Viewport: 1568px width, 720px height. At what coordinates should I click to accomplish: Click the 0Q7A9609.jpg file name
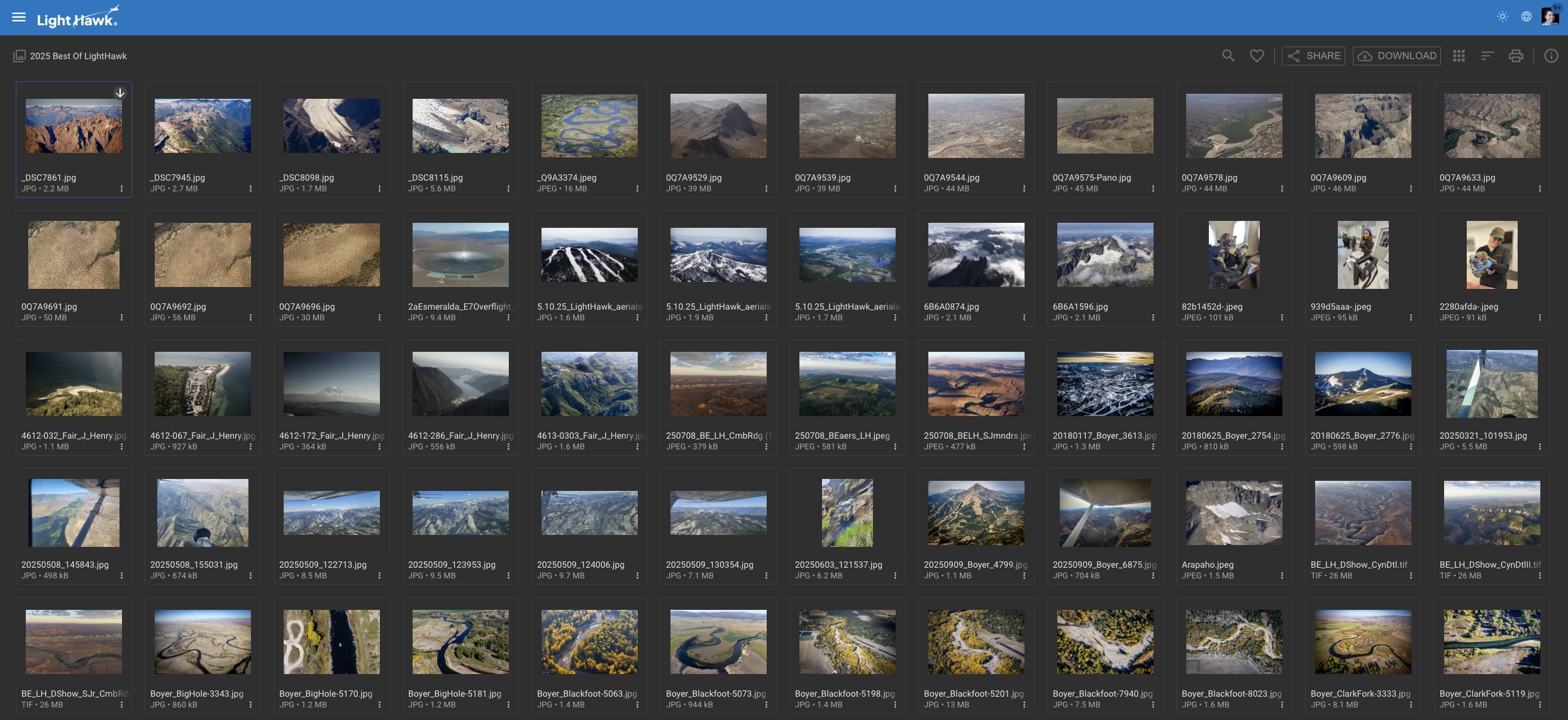tap(1338, 178)
